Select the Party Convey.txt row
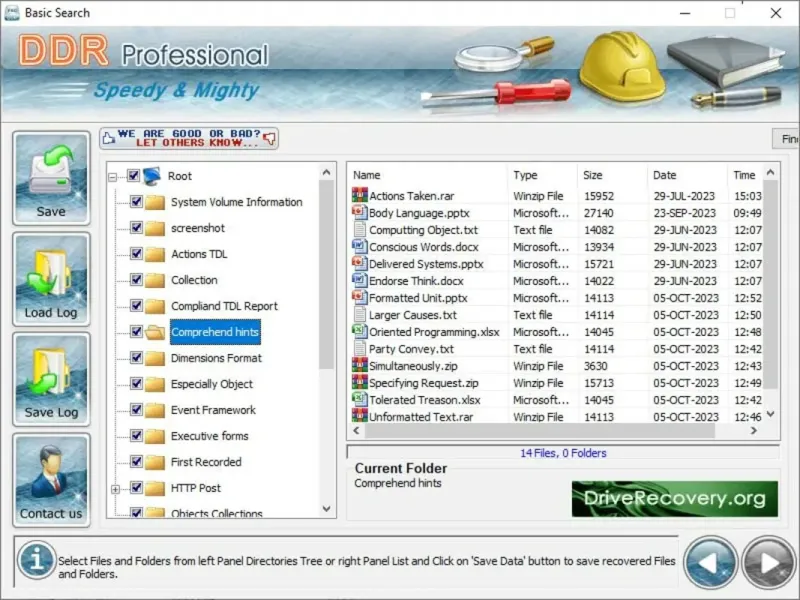The width and height of the screenshot is (800, 600). (556, 349)
